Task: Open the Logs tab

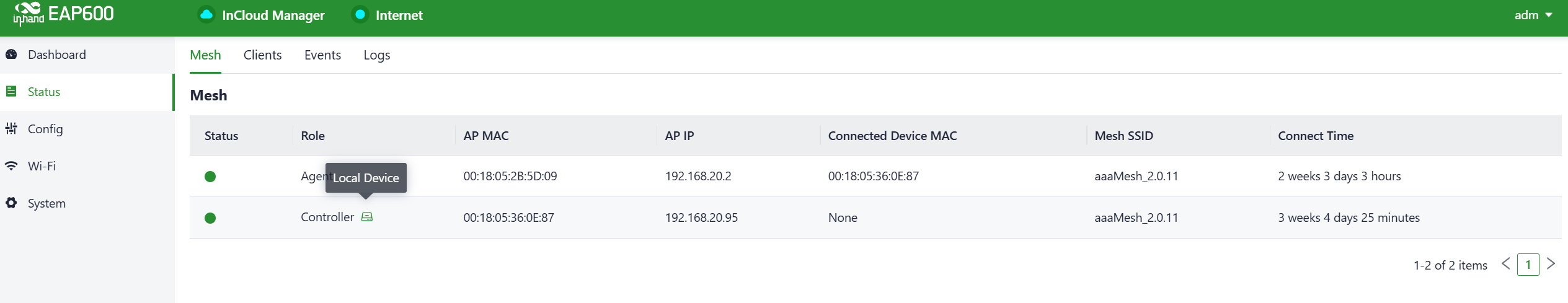Action: (376, 55)
